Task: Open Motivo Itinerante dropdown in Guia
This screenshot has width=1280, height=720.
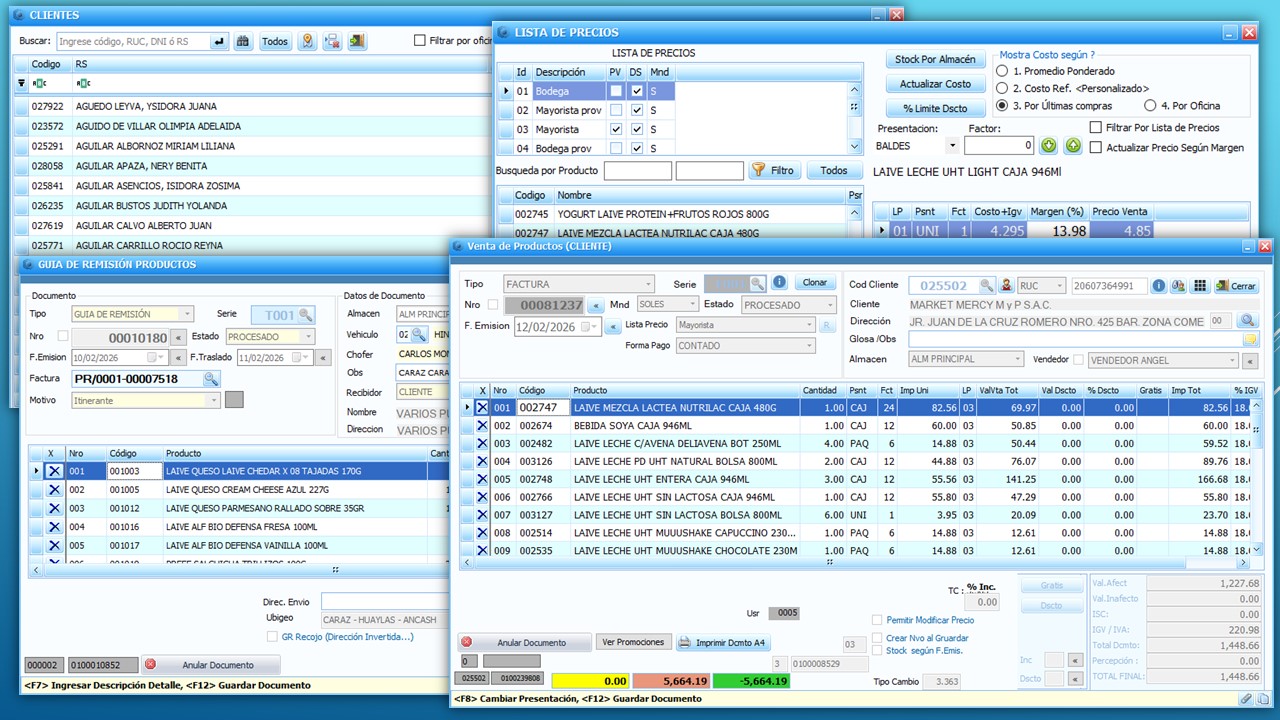Action: [x=213, y=401]
